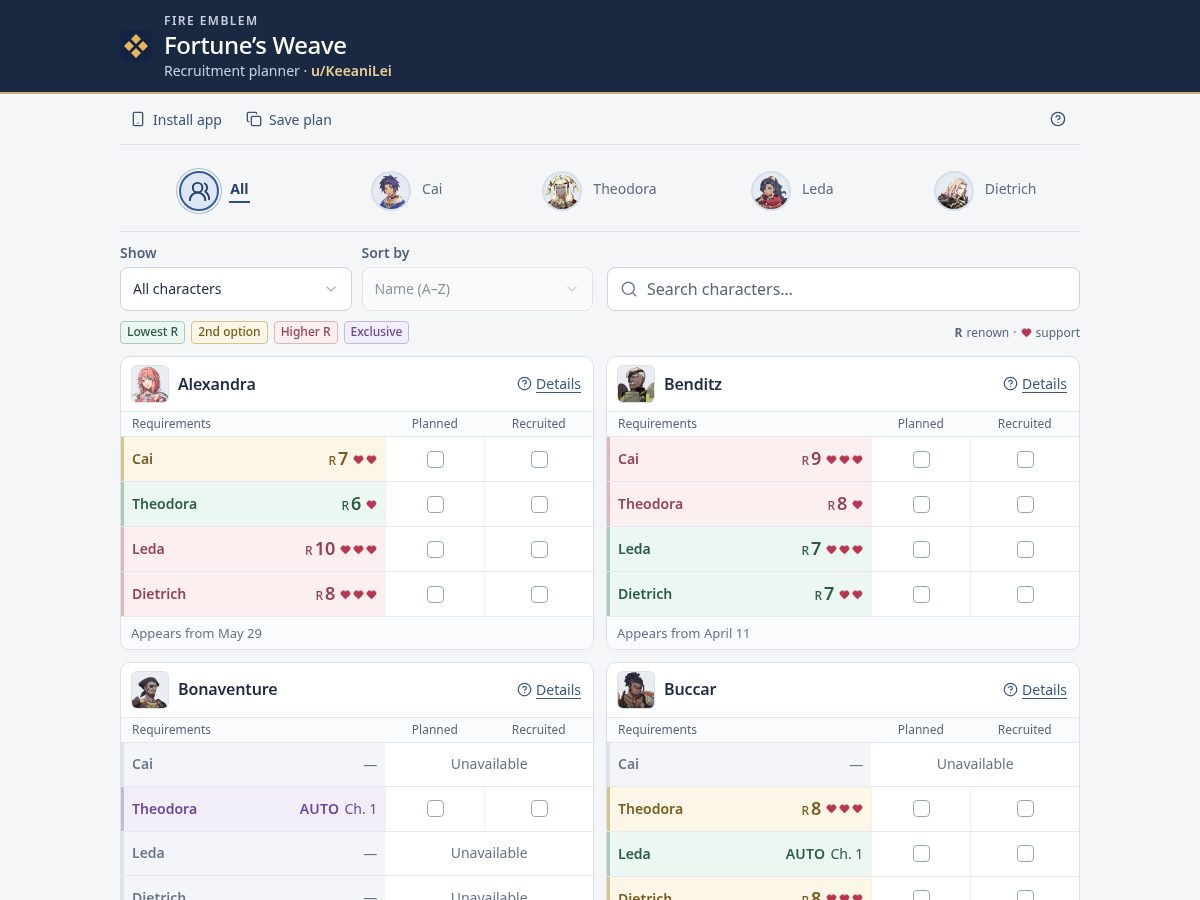Click the info icon beside Alexandra's Details
1200x900 pixels.
[x=524, y=384]
